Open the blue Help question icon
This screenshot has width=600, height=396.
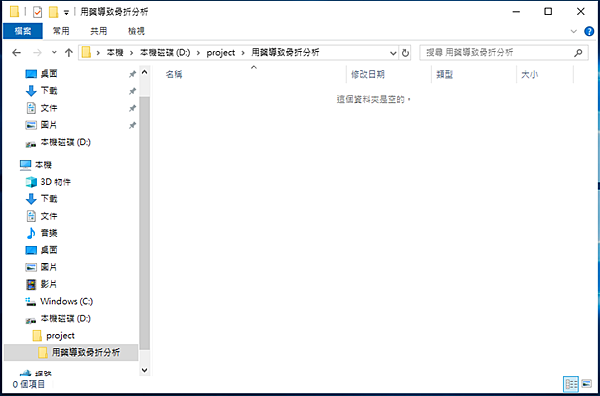pyautogui.click(x=589, y=31)
